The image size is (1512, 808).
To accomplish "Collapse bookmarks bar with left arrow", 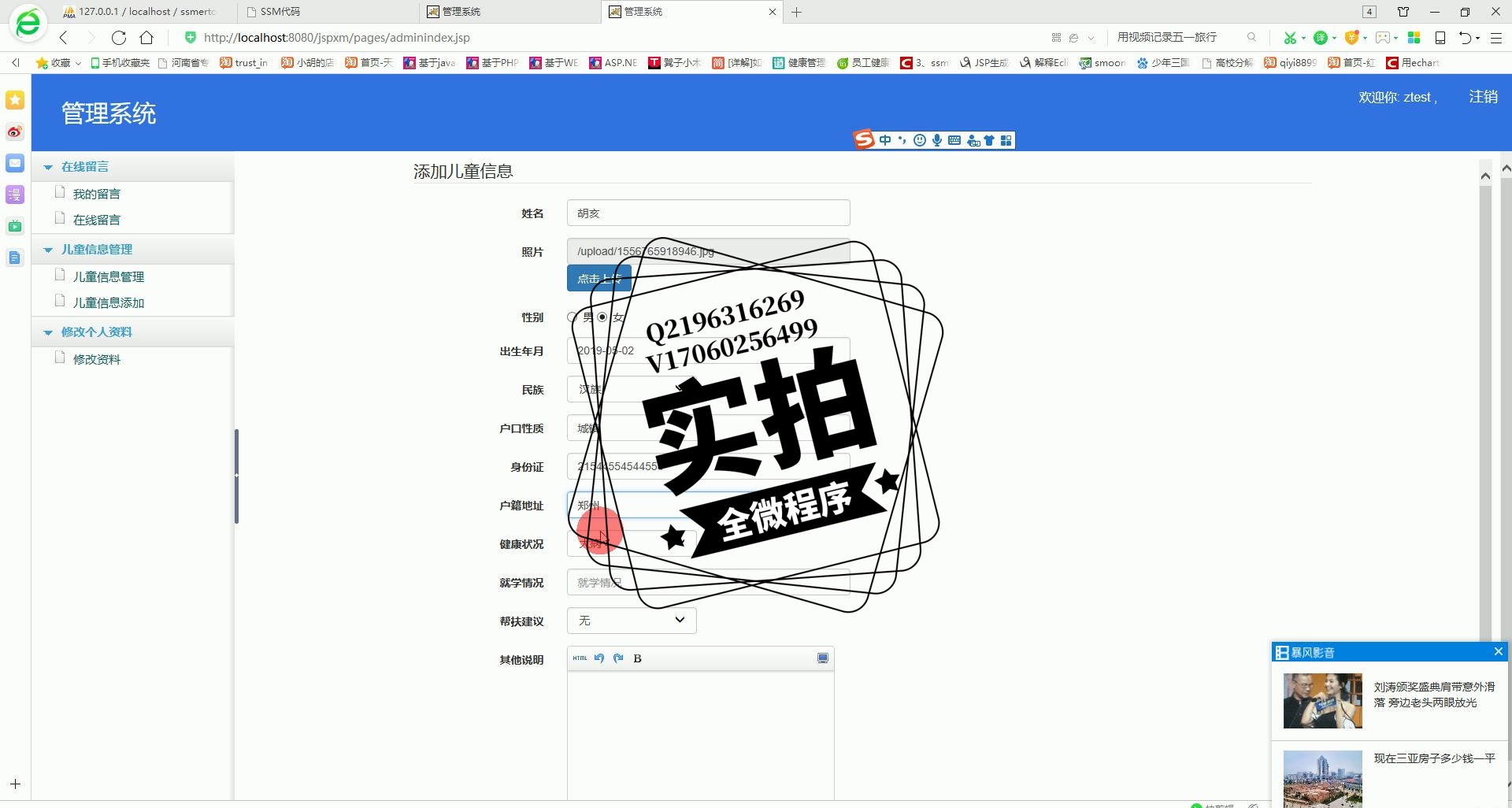I will pos(15,62).
